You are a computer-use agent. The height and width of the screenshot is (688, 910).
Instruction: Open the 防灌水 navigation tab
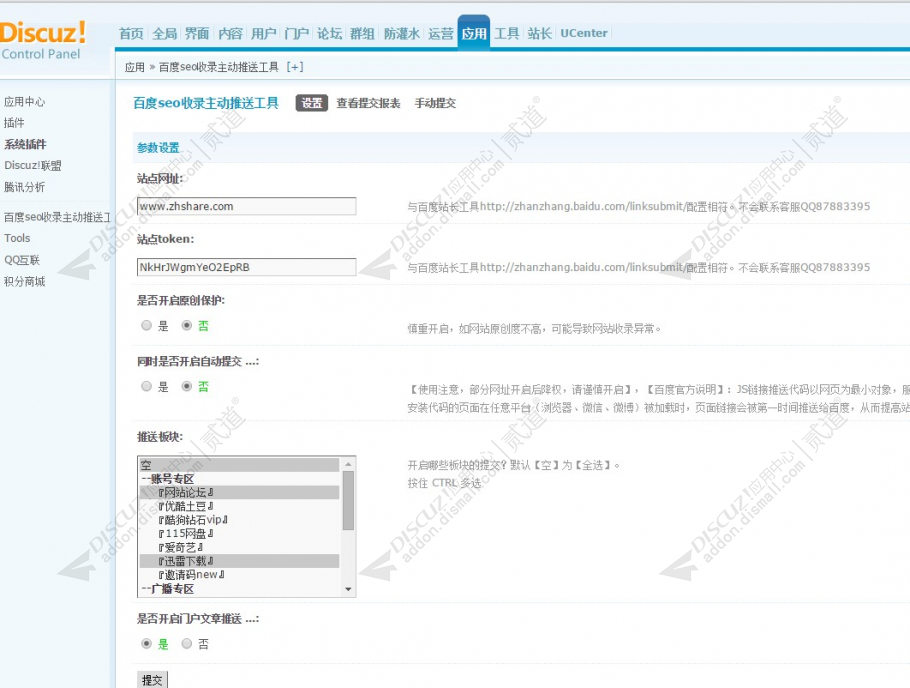pos(402,34)
